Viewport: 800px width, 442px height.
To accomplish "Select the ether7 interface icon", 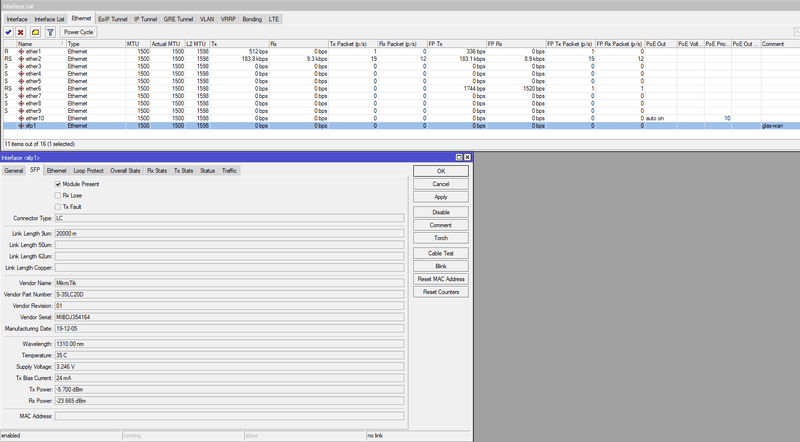I will 21,96.
